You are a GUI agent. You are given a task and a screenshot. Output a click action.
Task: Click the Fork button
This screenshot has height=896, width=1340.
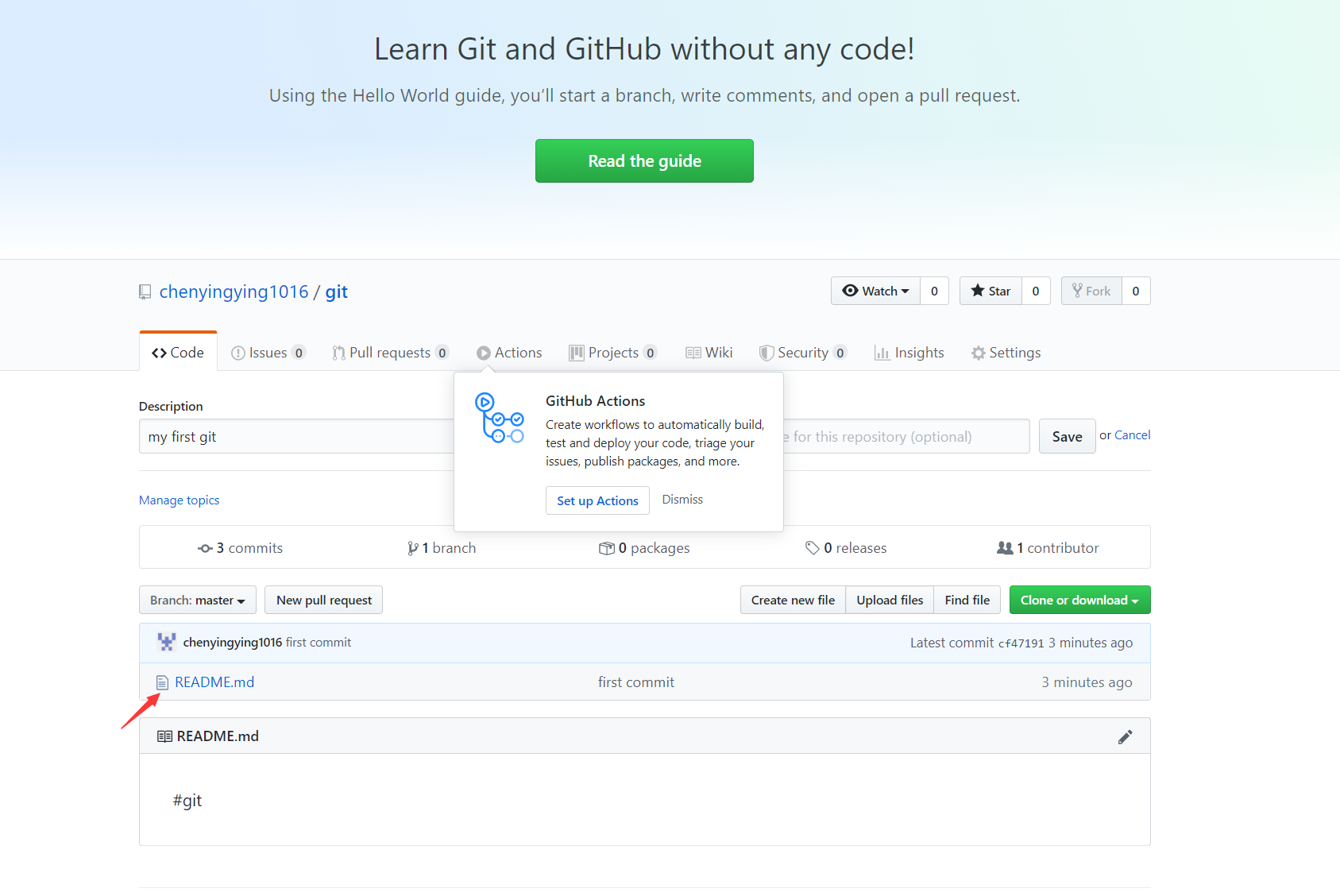point(1091,291)
